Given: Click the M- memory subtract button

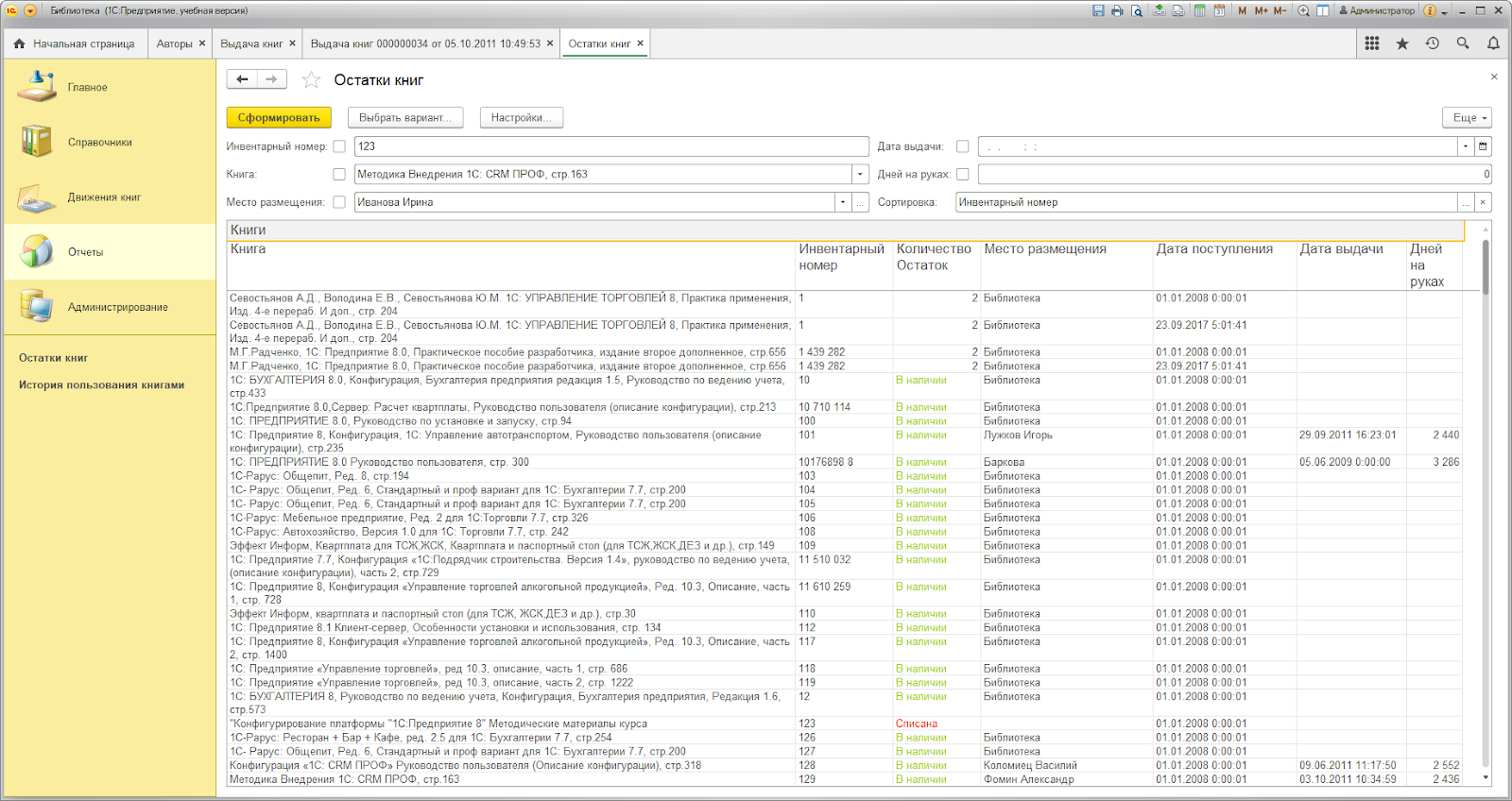Looking at the screenshot, I should point(1280,10).
